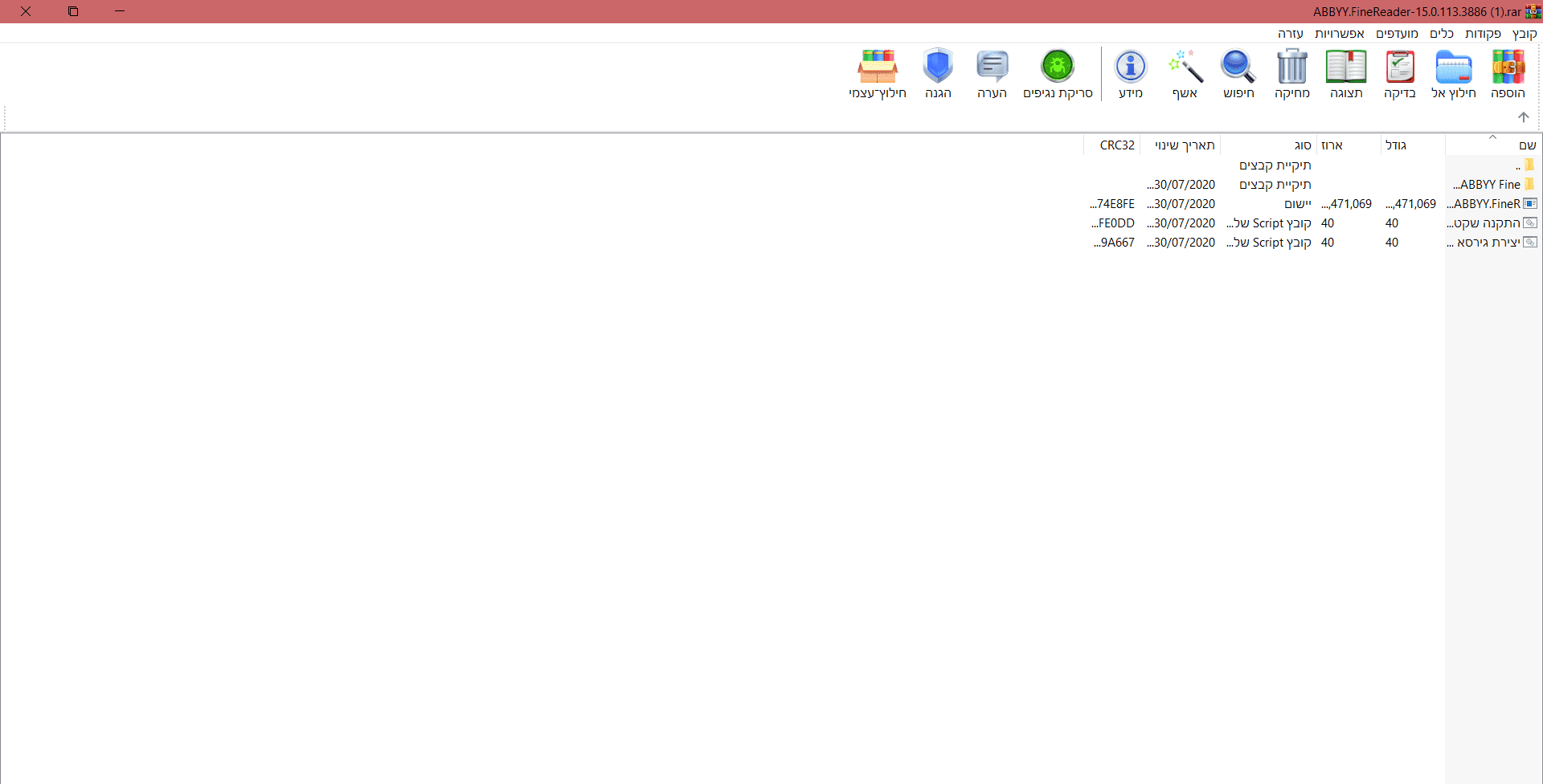Start the סריקת נגיפים virus scan icon
The image size is (1543, 784).
1058,74
